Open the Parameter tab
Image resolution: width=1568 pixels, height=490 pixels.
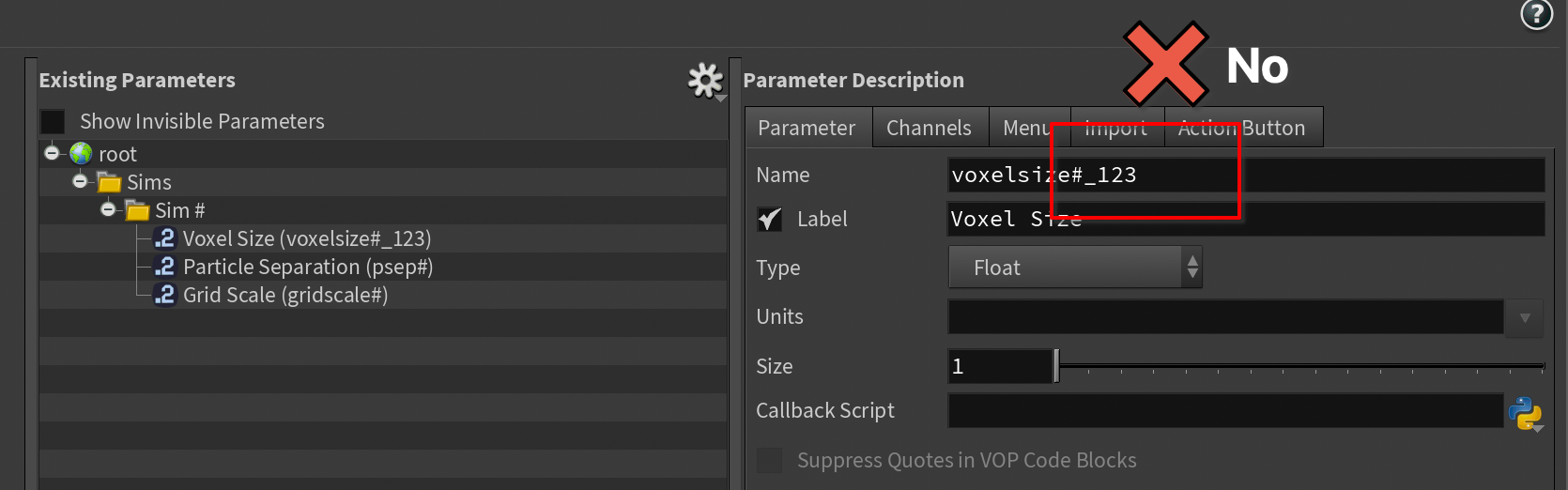pyautogui.click(x=807, y=129)
